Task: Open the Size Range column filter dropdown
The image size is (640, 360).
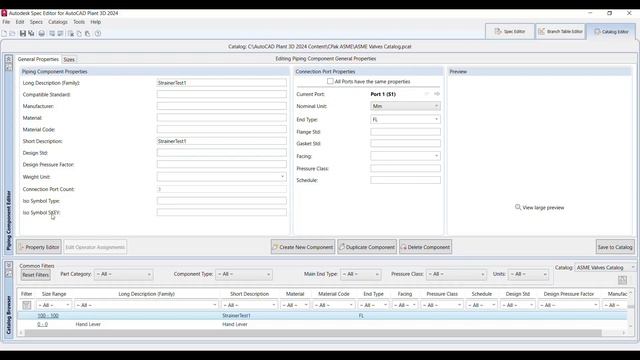Action: coord(54,305)
